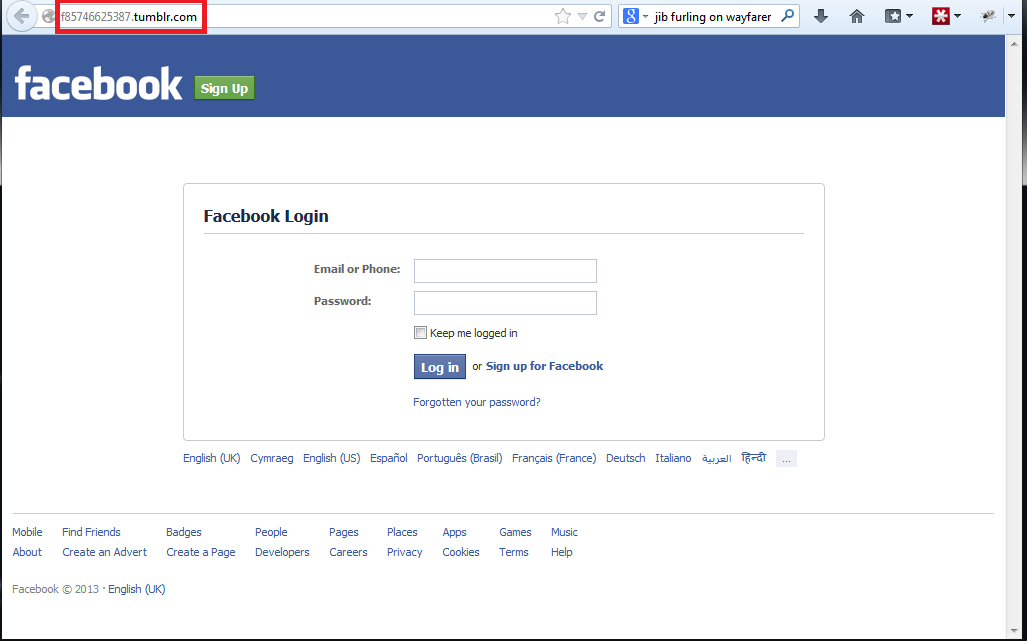Select Deutsch language
This screenshot has height=641, width=1027.
(626, 458)
